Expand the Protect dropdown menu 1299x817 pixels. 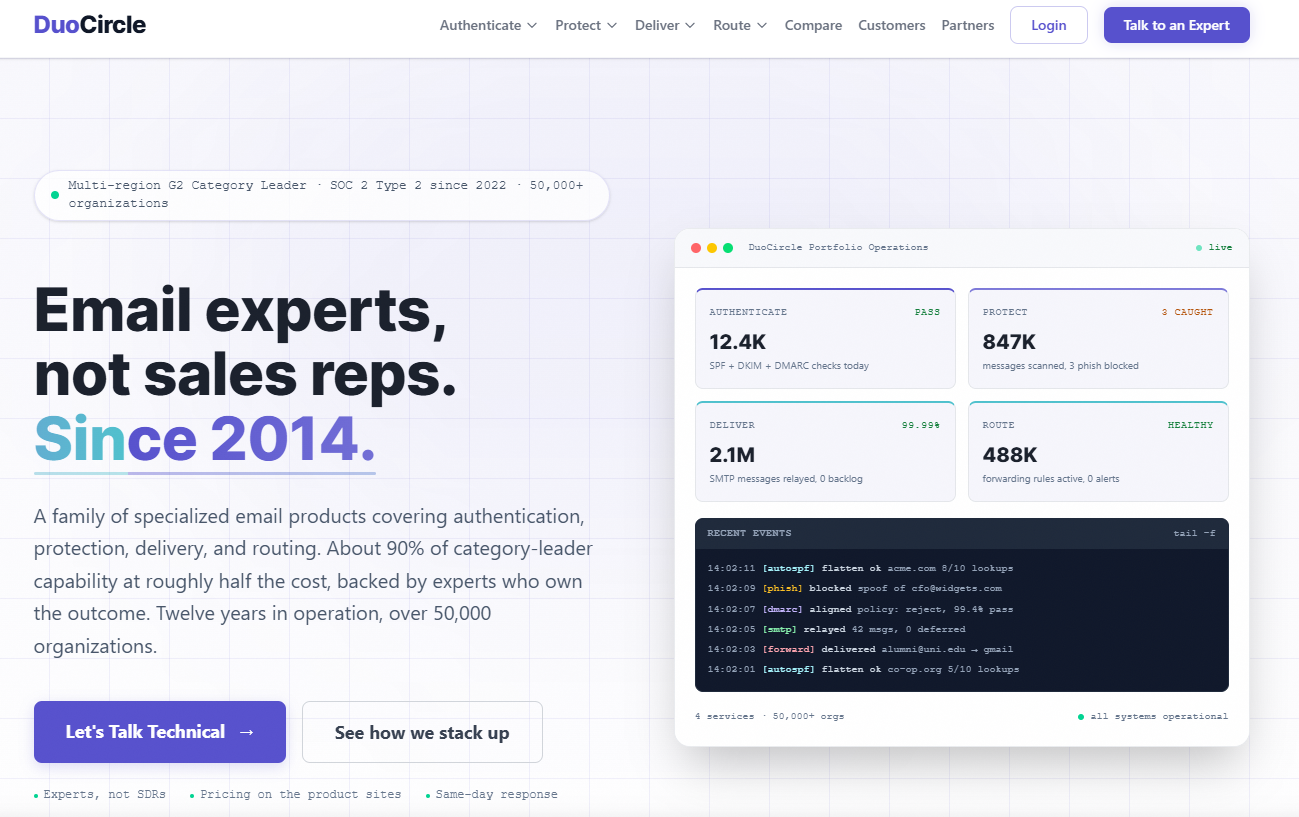(x=586, y=25)
